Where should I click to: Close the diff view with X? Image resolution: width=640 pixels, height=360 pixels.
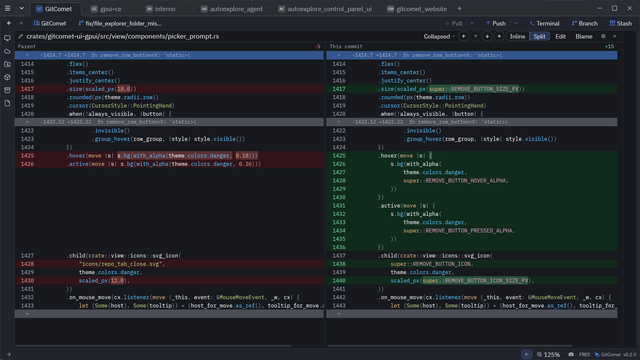coord(615,36)
